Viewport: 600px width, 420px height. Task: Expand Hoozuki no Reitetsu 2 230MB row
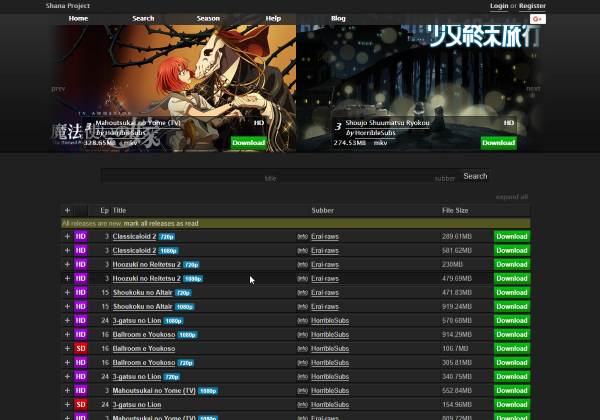click(x=67, y=264)
